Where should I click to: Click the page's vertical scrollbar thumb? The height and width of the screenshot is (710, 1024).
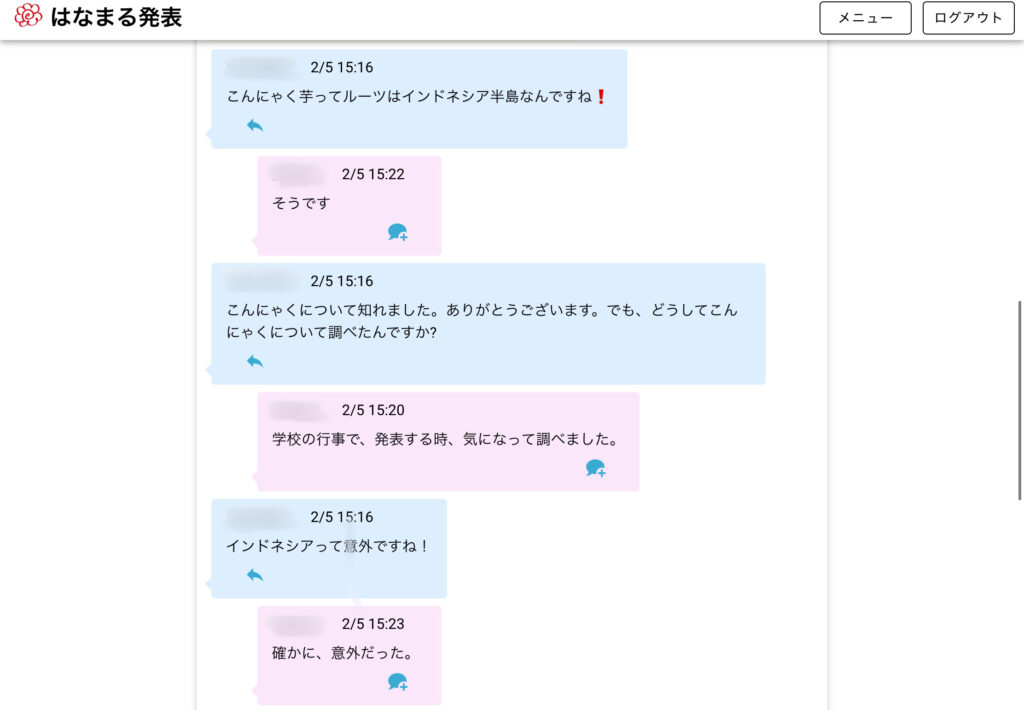pos(1019,400)
